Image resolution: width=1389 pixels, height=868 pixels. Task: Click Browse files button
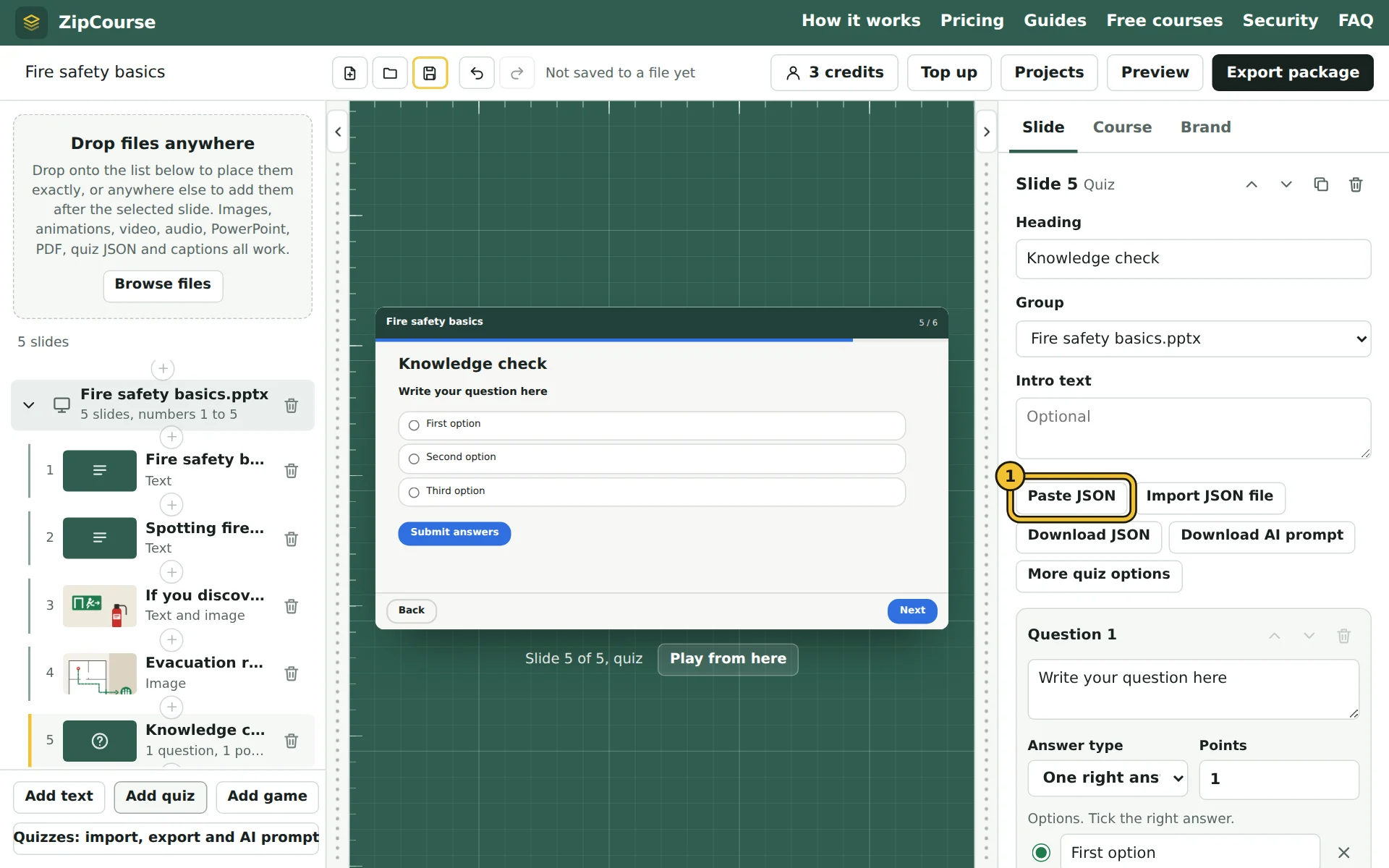coord(163,285)
